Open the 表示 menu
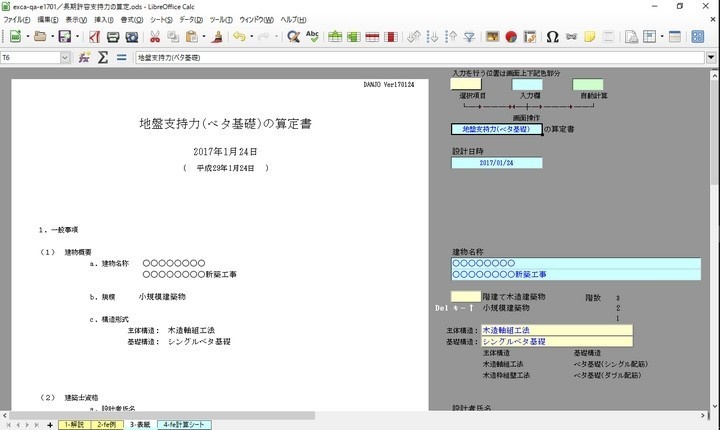Screen dimensions: 720x430 coord(76,20)
